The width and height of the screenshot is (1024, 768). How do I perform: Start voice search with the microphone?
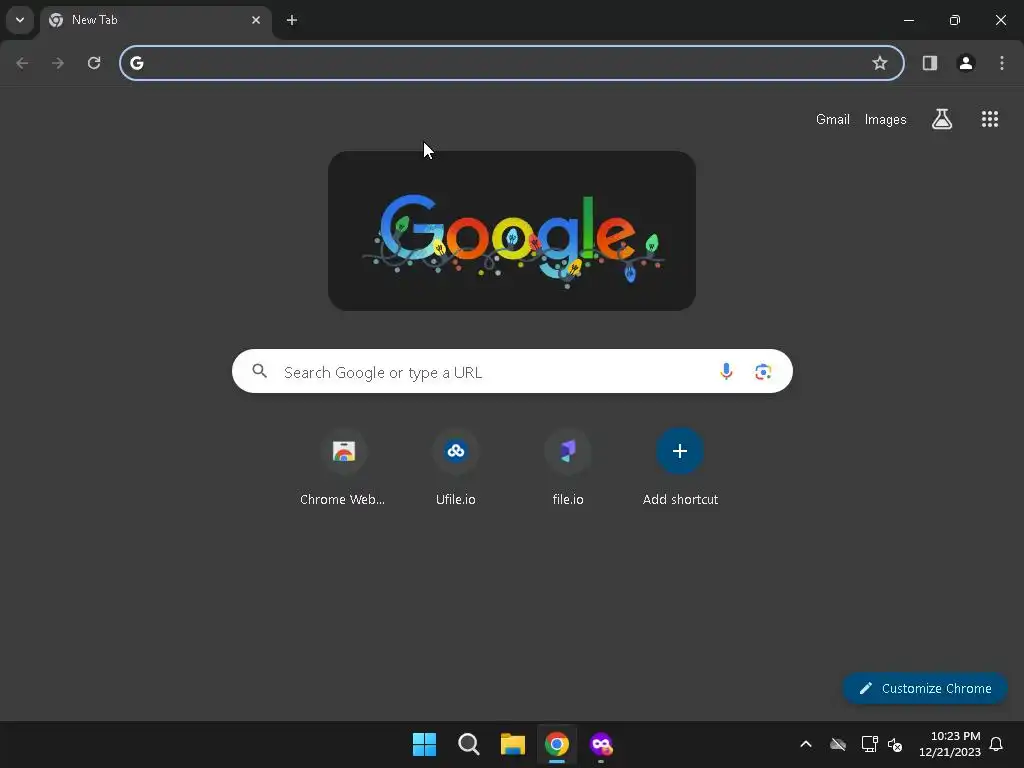726,372
